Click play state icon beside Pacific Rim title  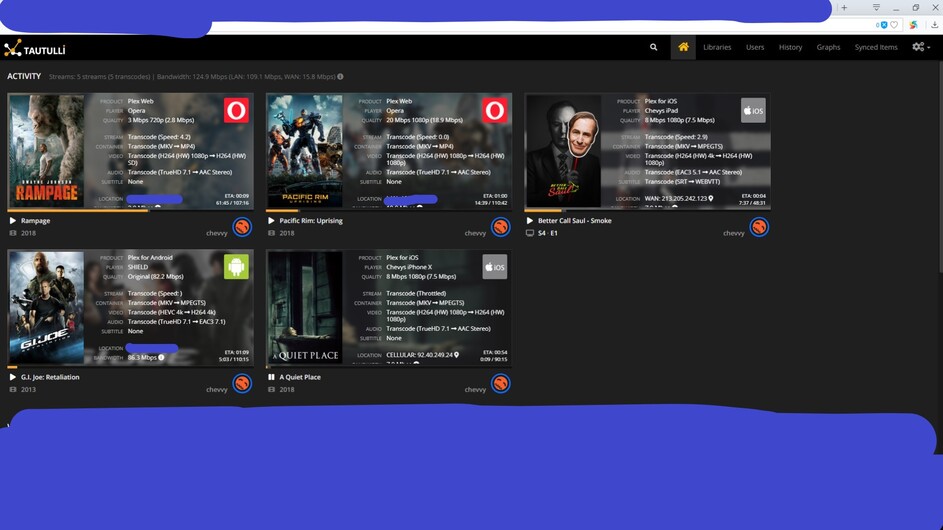271,221
